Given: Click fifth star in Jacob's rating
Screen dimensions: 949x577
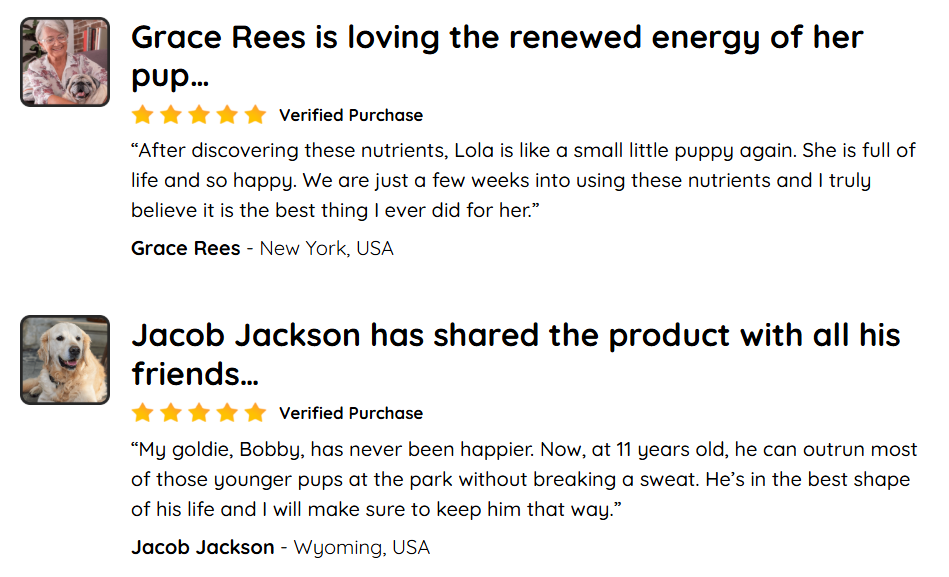Looking at the screenshot, I should pos(255,412).
